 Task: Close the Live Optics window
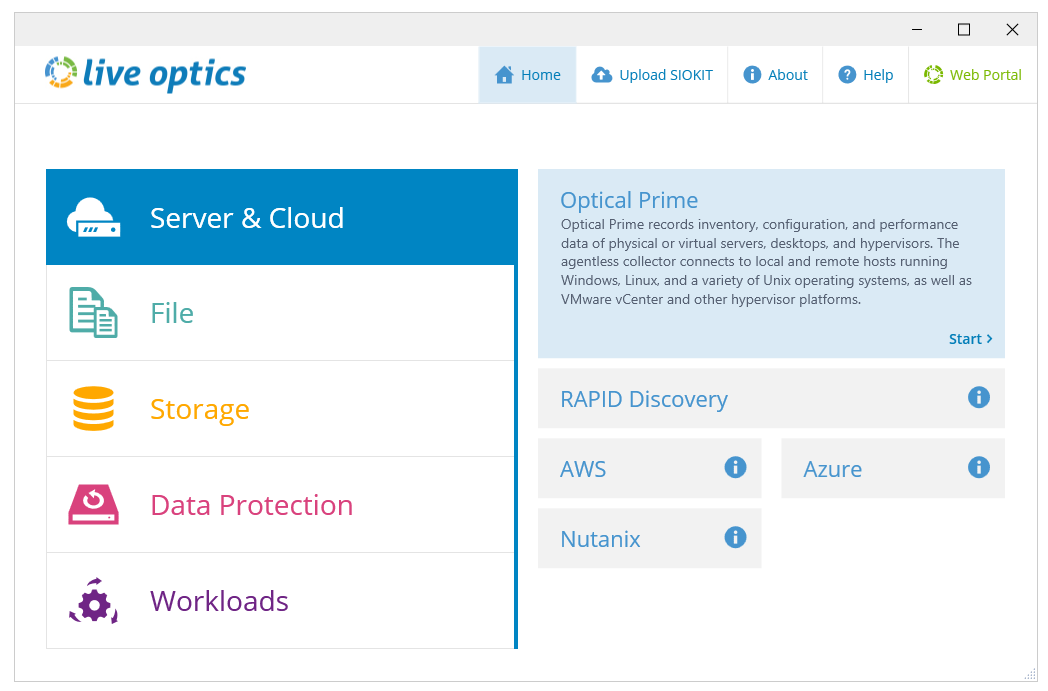[1012, 29]
